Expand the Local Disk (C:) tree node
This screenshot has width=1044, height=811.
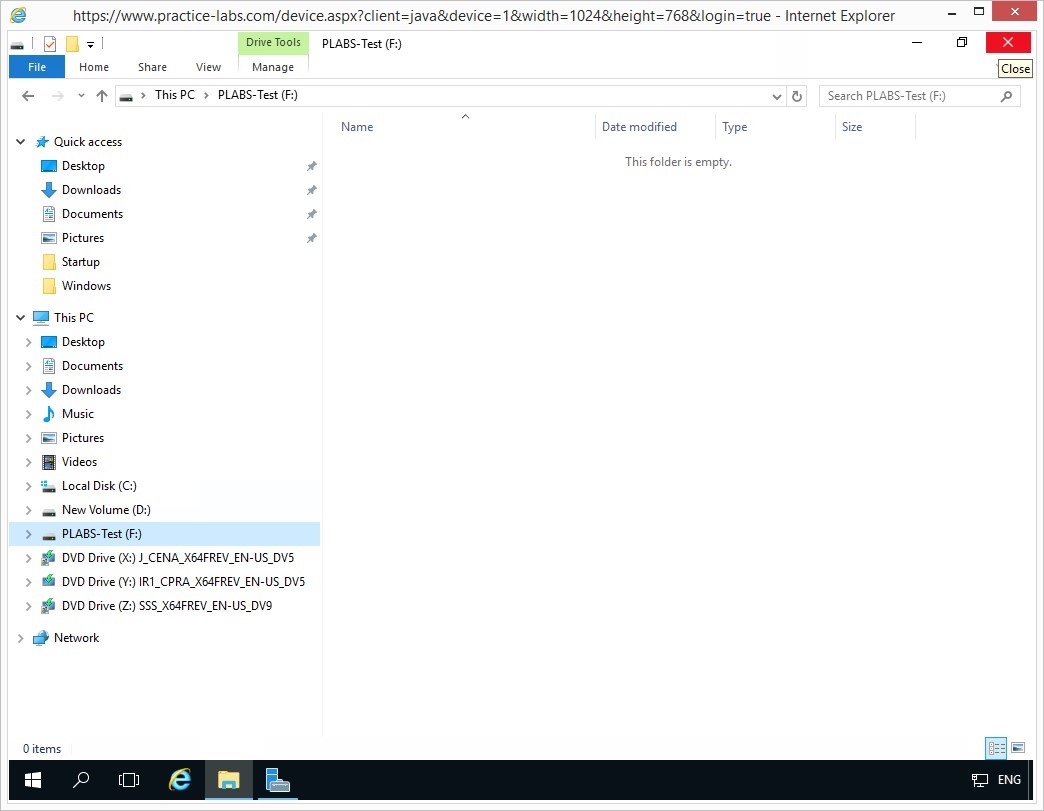pos(28,486)
